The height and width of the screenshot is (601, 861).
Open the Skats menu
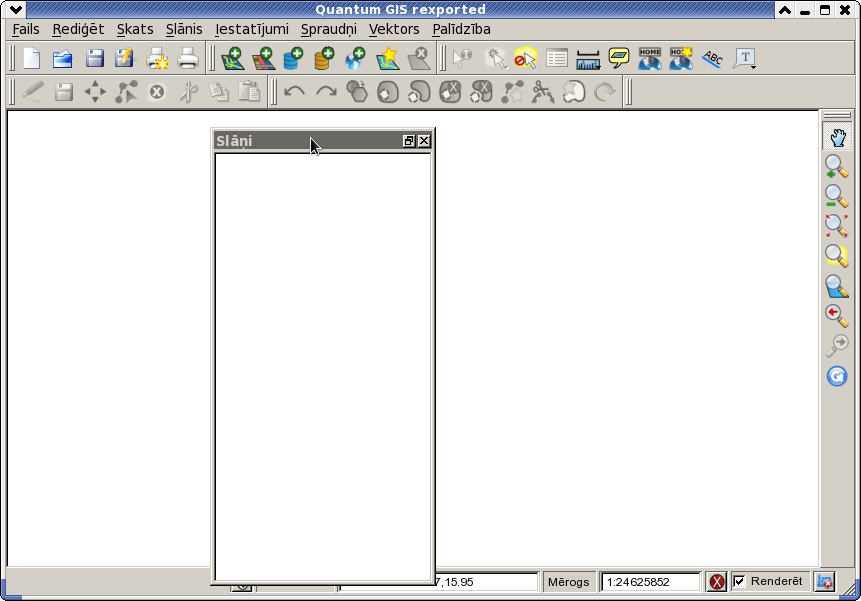[135, 29]
